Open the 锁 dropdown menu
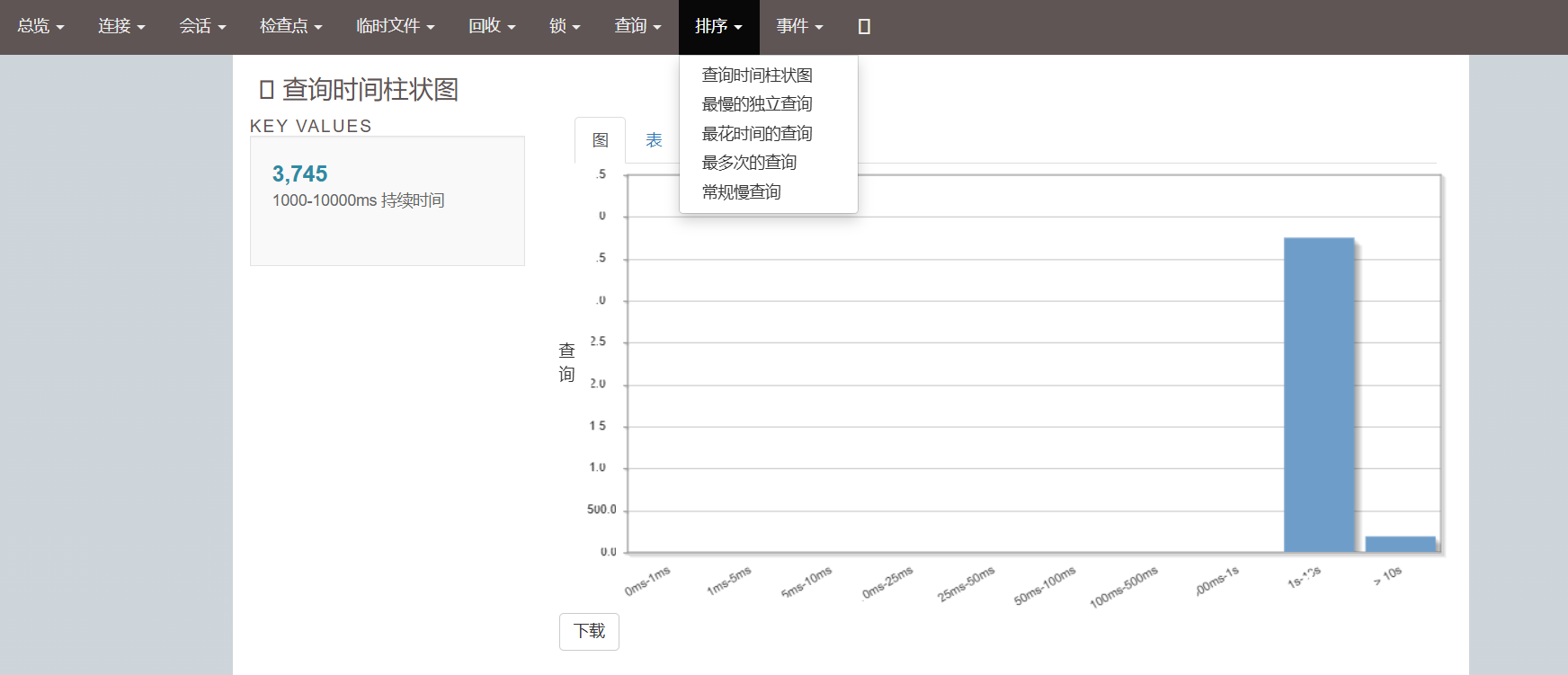Image resolution: width=1568 pixels, height=675 pixels. 565,27
